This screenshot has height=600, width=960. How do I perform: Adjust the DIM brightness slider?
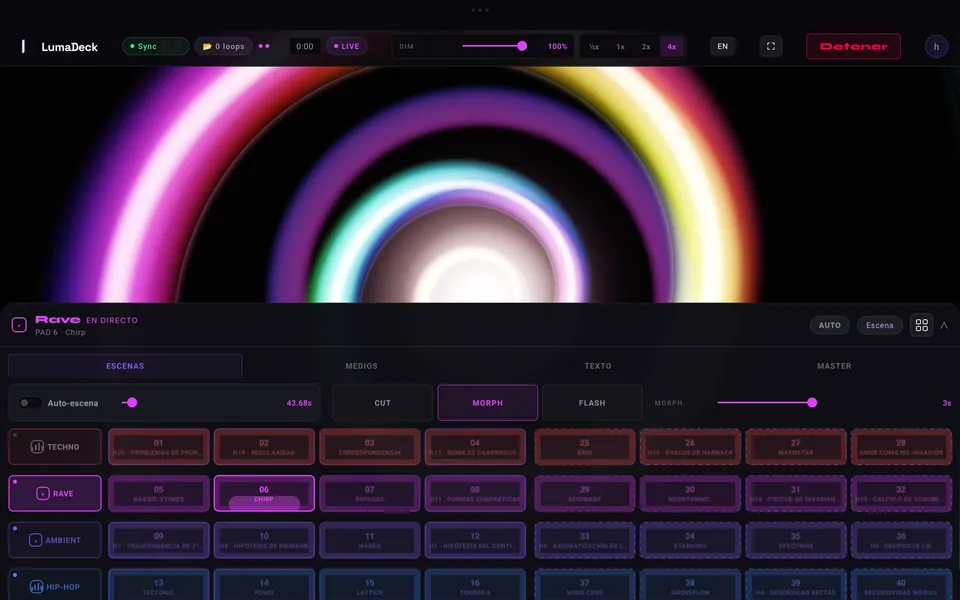(x=493, y=46)
